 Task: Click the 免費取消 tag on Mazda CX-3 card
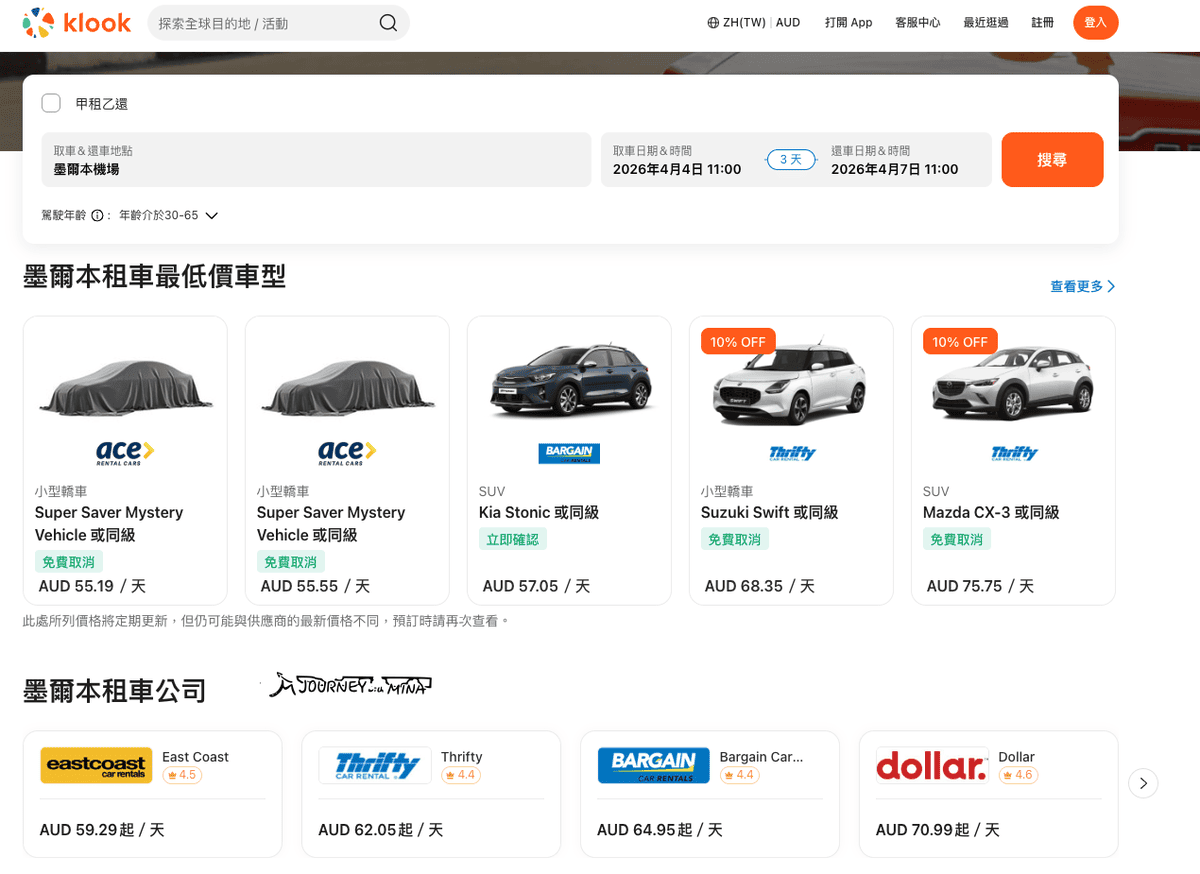(957, 539)
